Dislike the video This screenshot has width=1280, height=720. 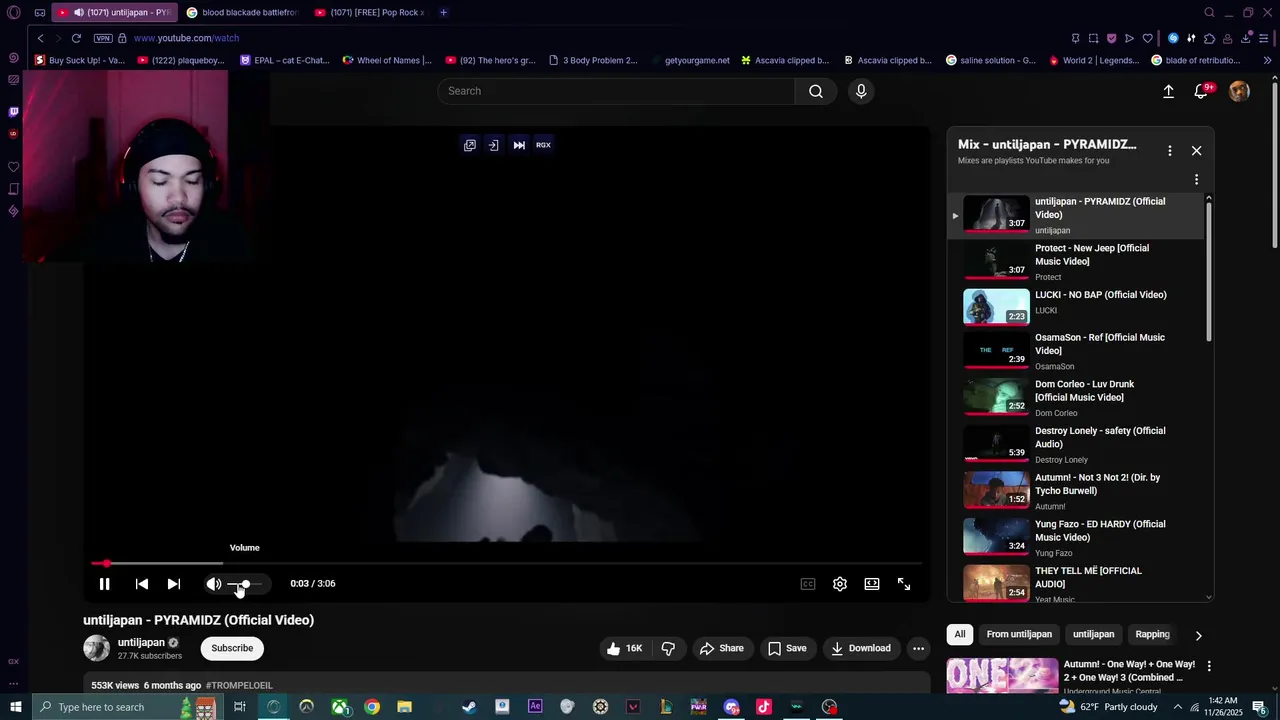click(x=668, y=648)
